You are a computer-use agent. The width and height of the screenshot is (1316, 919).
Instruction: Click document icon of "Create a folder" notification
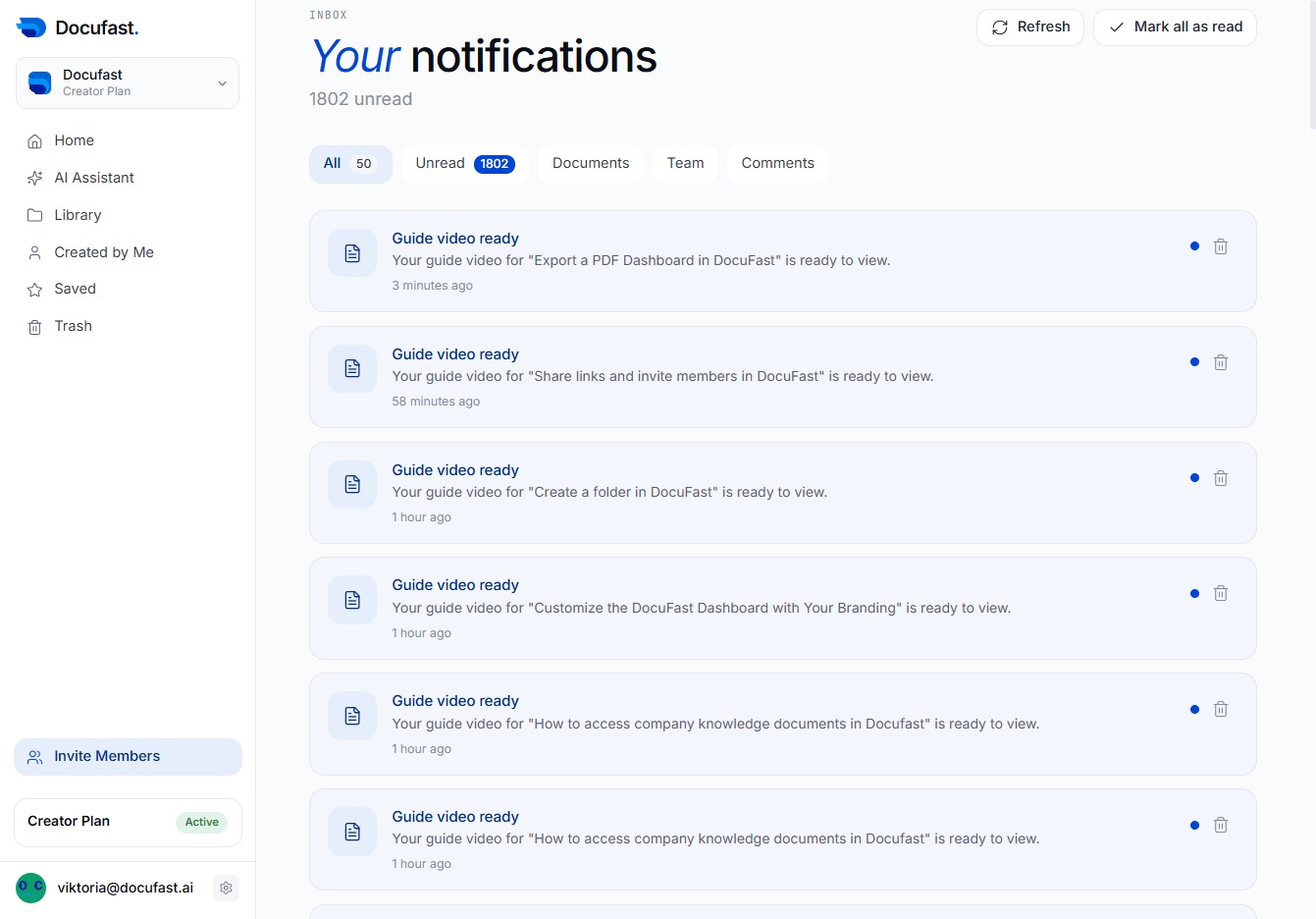point(352,484)
